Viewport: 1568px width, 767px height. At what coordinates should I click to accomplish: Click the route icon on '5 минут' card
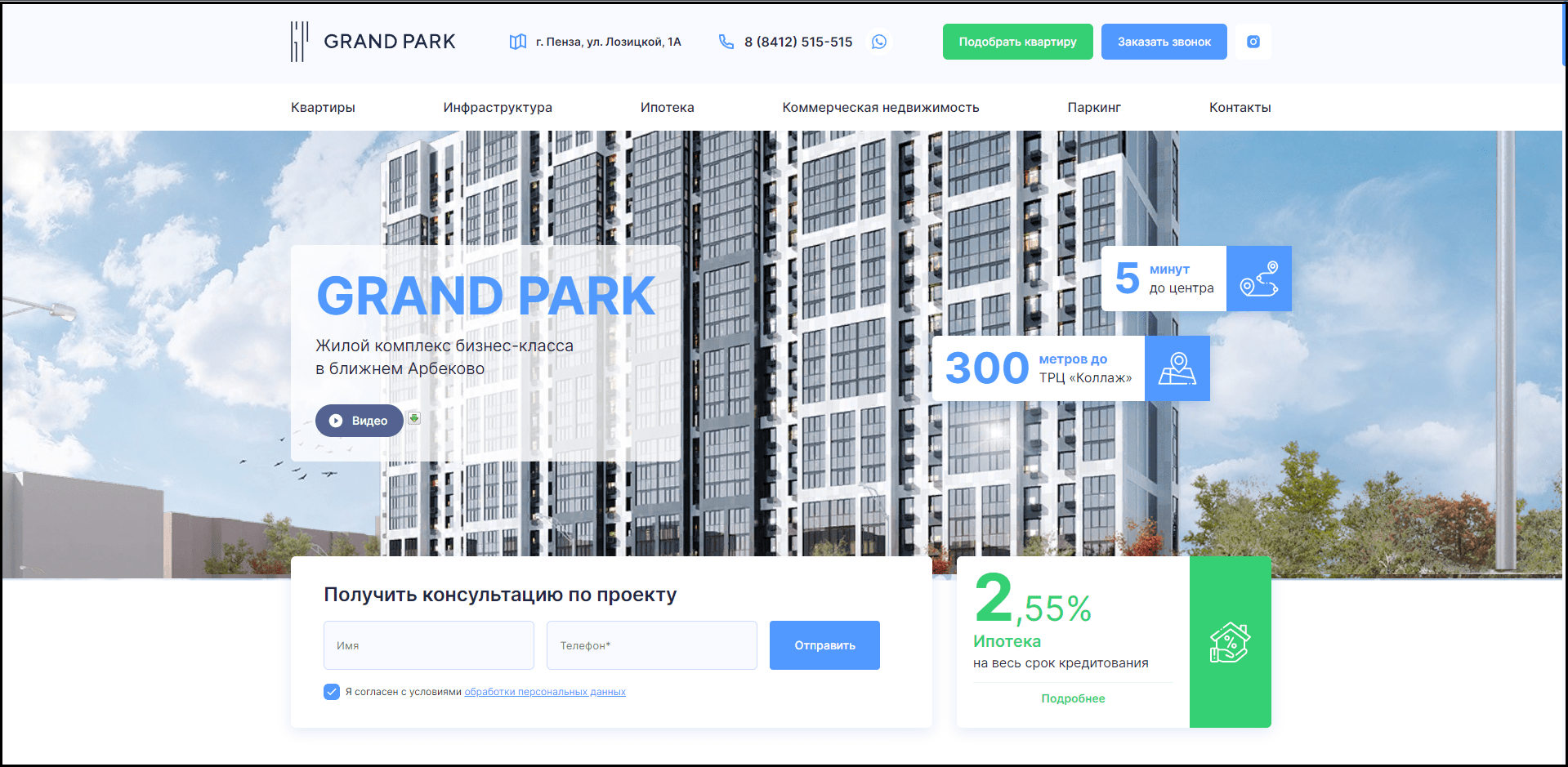1258,279
